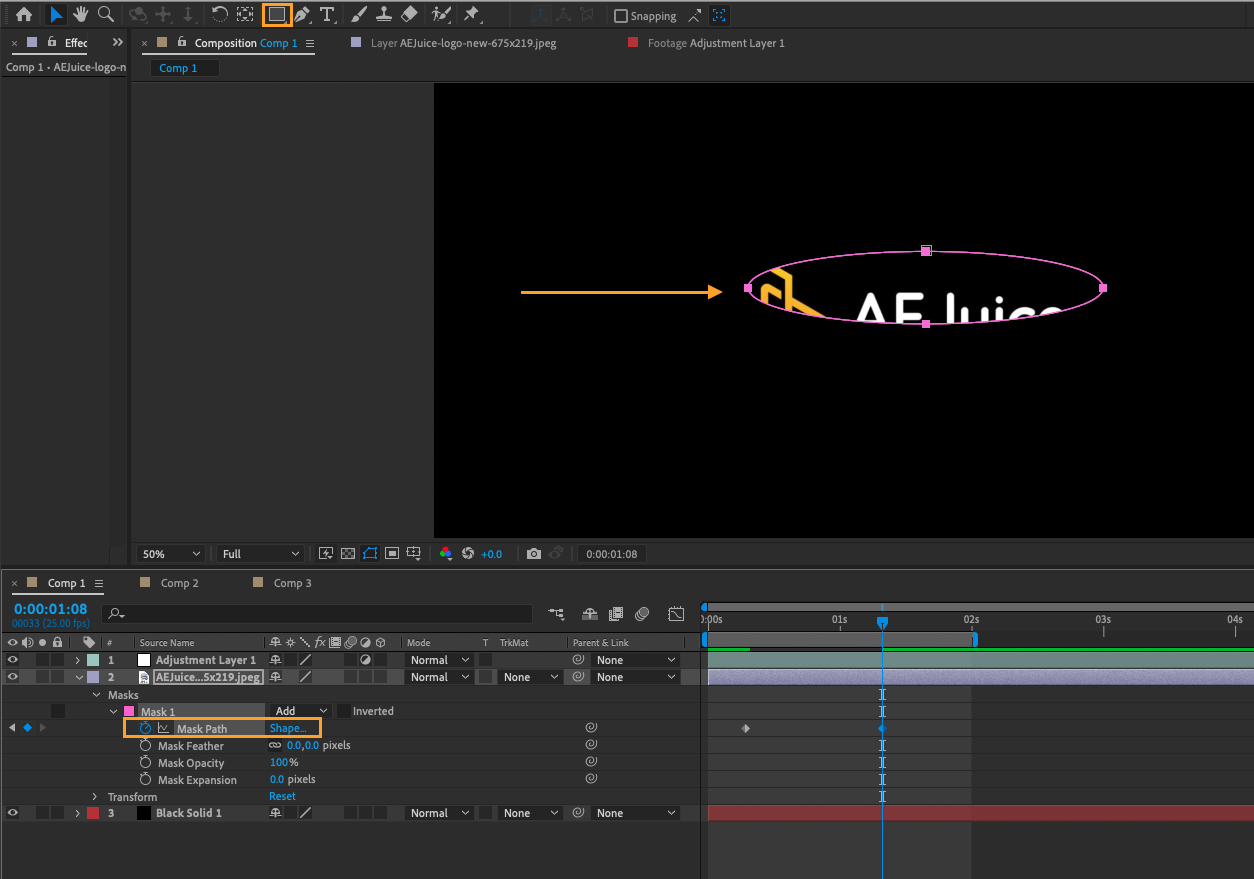The image size is (1254, 879).
Task: Click Reset next to Transform
Action: (282, 796)
